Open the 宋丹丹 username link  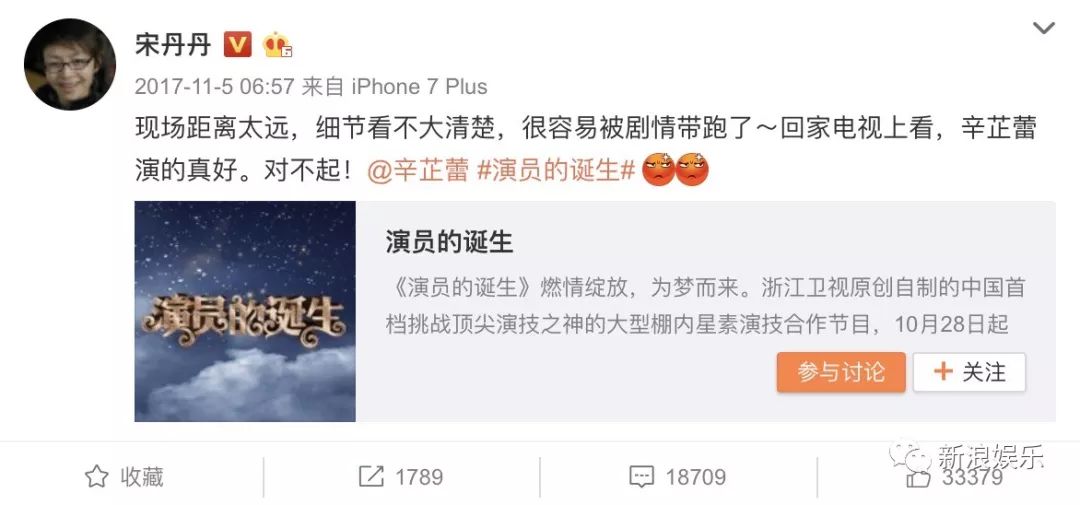point(173,45)
